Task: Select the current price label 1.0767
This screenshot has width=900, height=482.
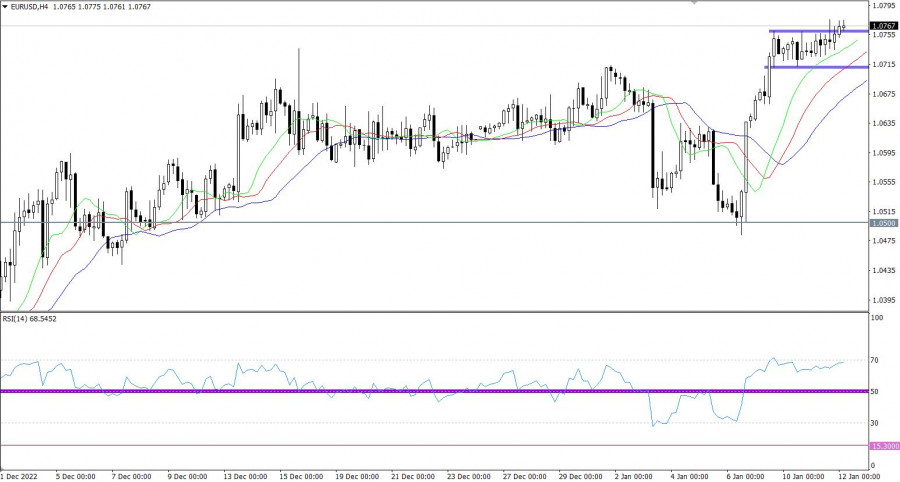Action: [883, 26]
